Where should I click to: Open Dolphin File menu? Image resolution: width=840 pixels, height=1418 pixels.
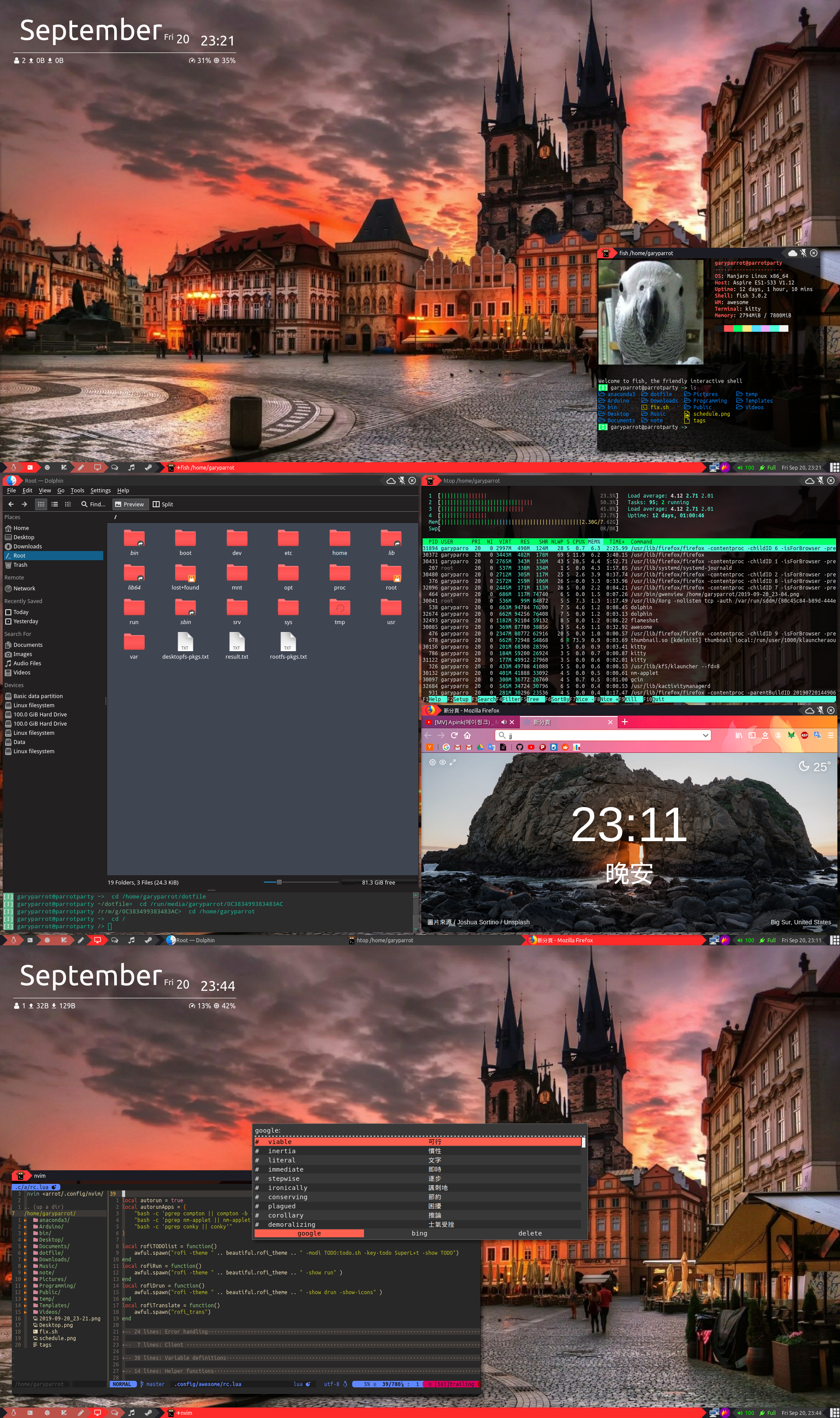[11, 490]
